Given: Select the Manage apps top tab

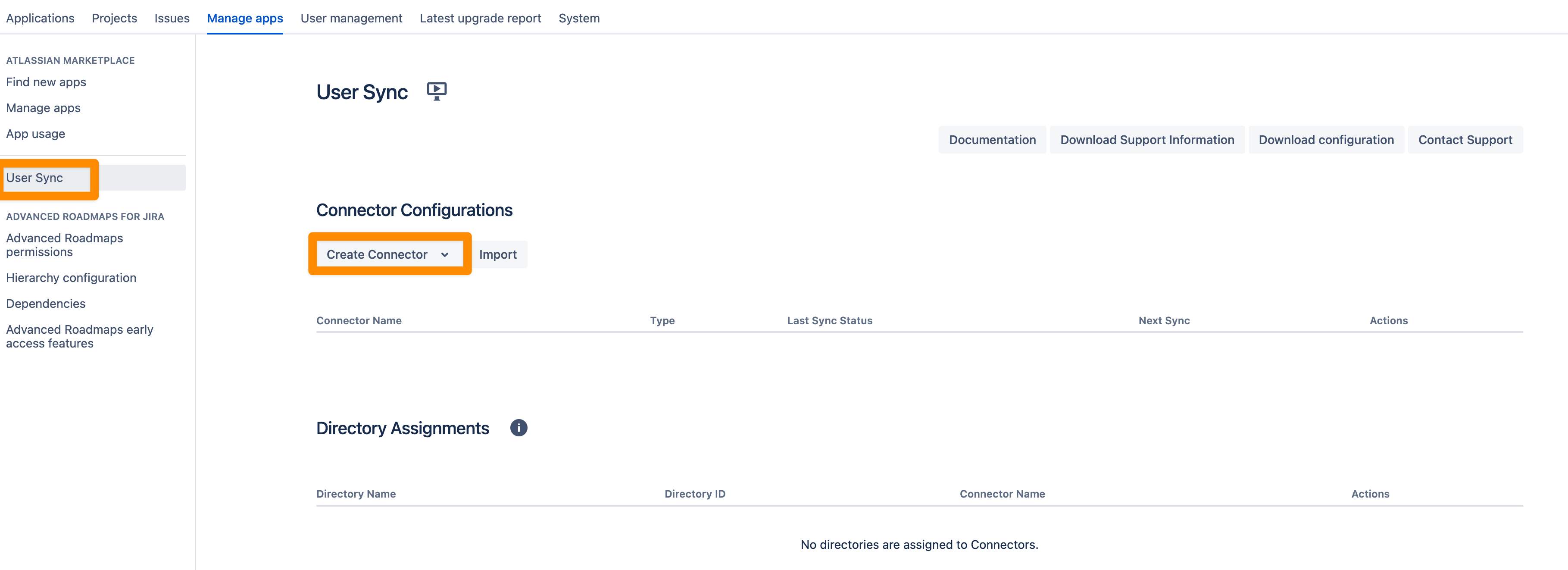Looking at the screenshot, I should [x=245, y=18].
